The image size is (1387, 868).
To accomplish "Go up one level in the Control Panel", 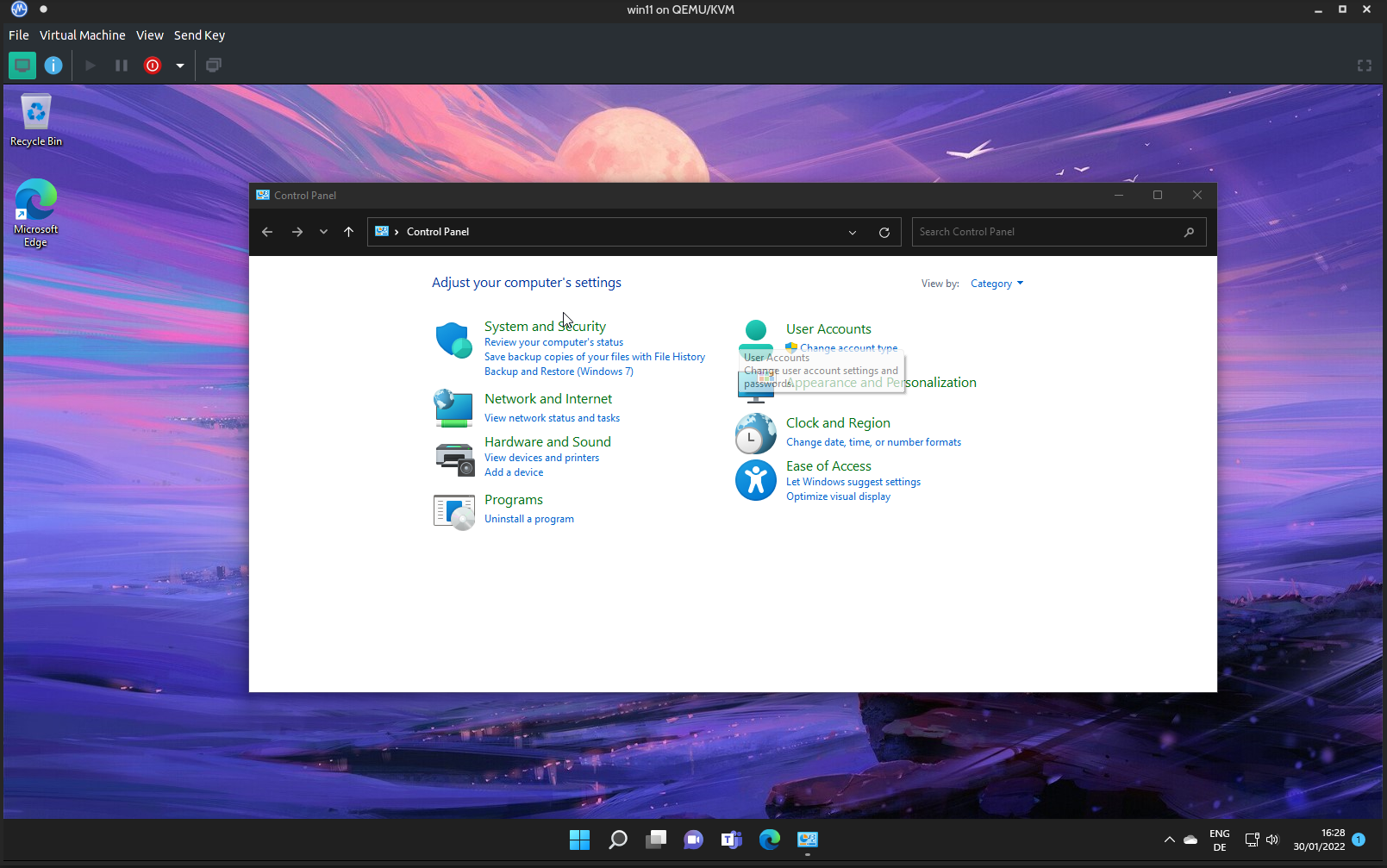I will [348, 232].
